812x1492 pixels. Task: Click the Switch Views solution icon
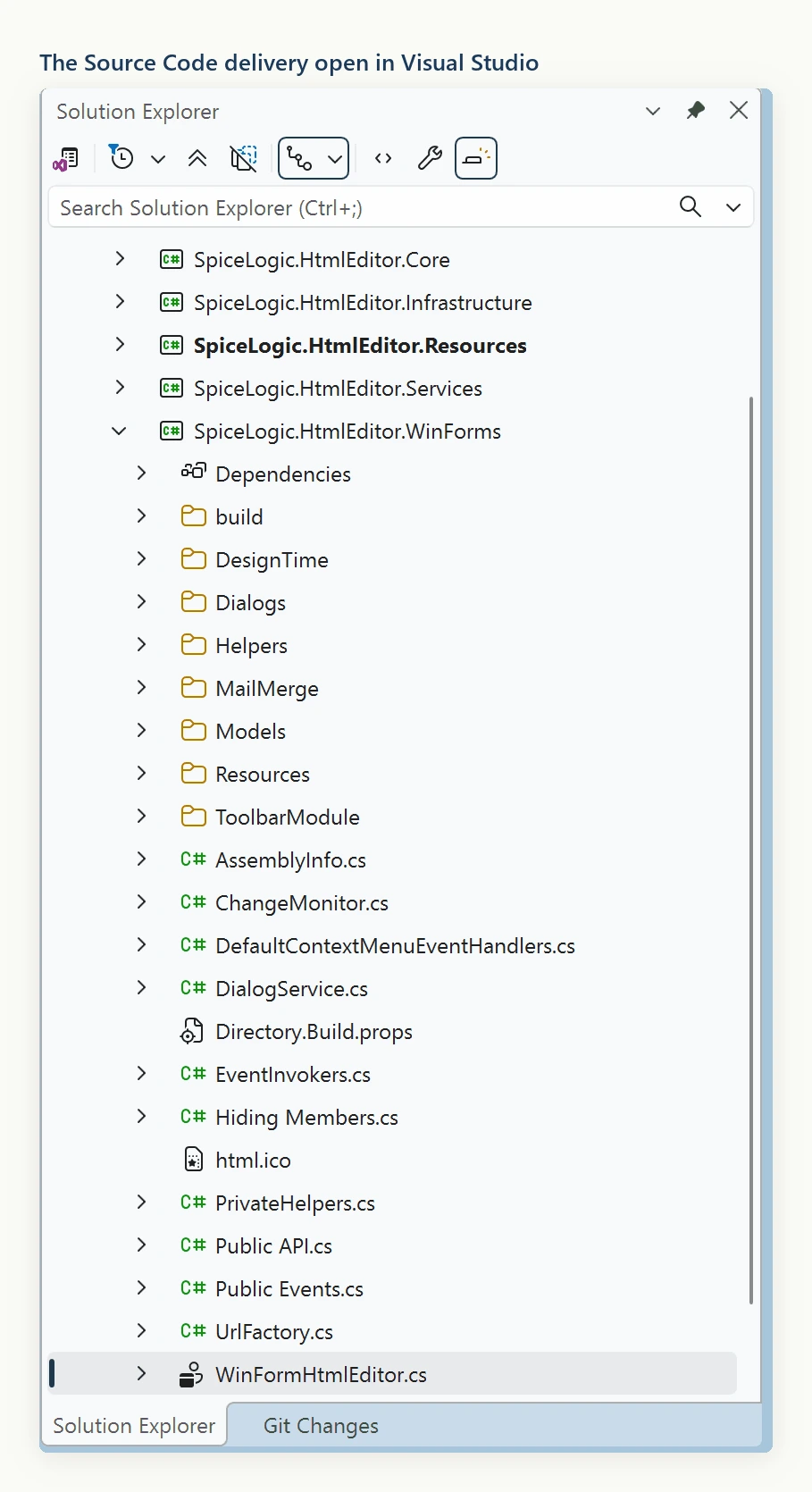pyautogui.click(x=66, y=159)
